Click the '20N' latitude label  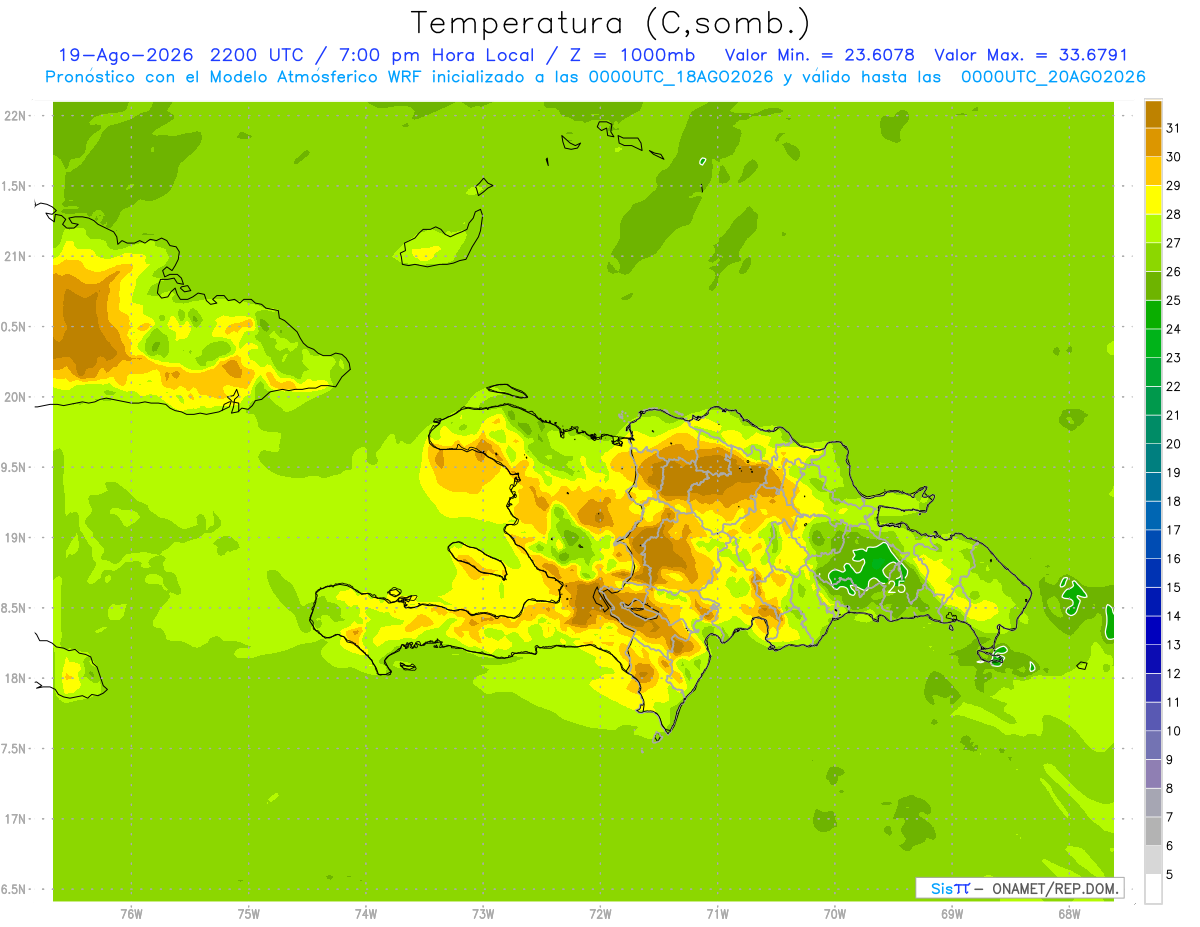[16, 397]
